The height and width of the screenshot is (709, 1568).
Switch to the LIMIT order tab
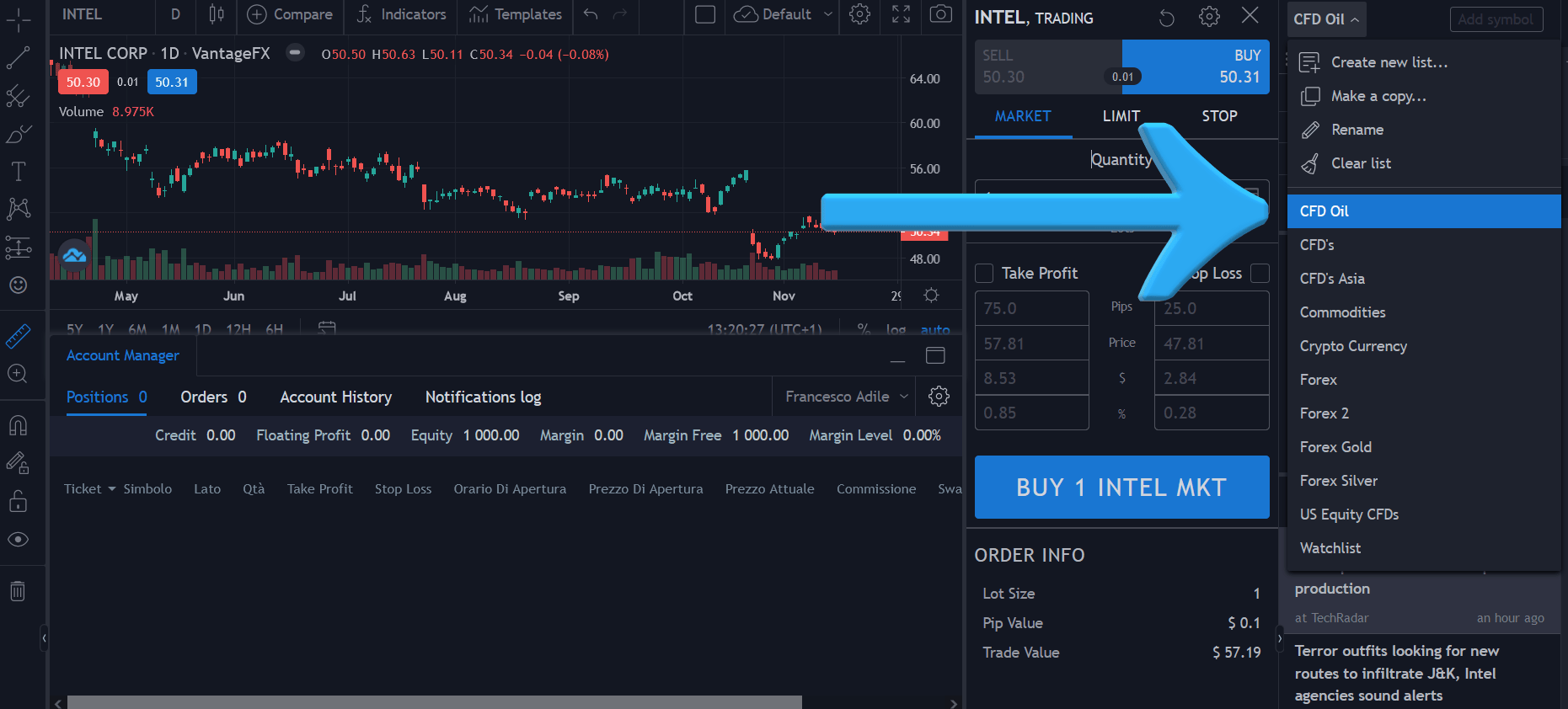click(1121, 116)
